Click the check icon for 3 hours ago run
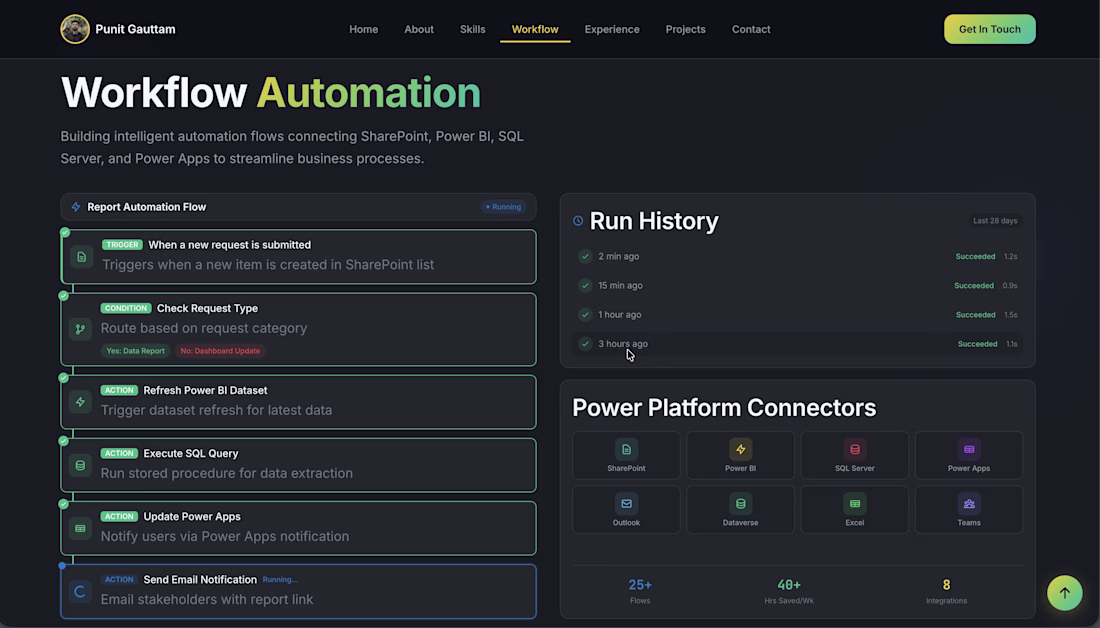Viewport: 1100px width, 628px height. tap(585, 344)
